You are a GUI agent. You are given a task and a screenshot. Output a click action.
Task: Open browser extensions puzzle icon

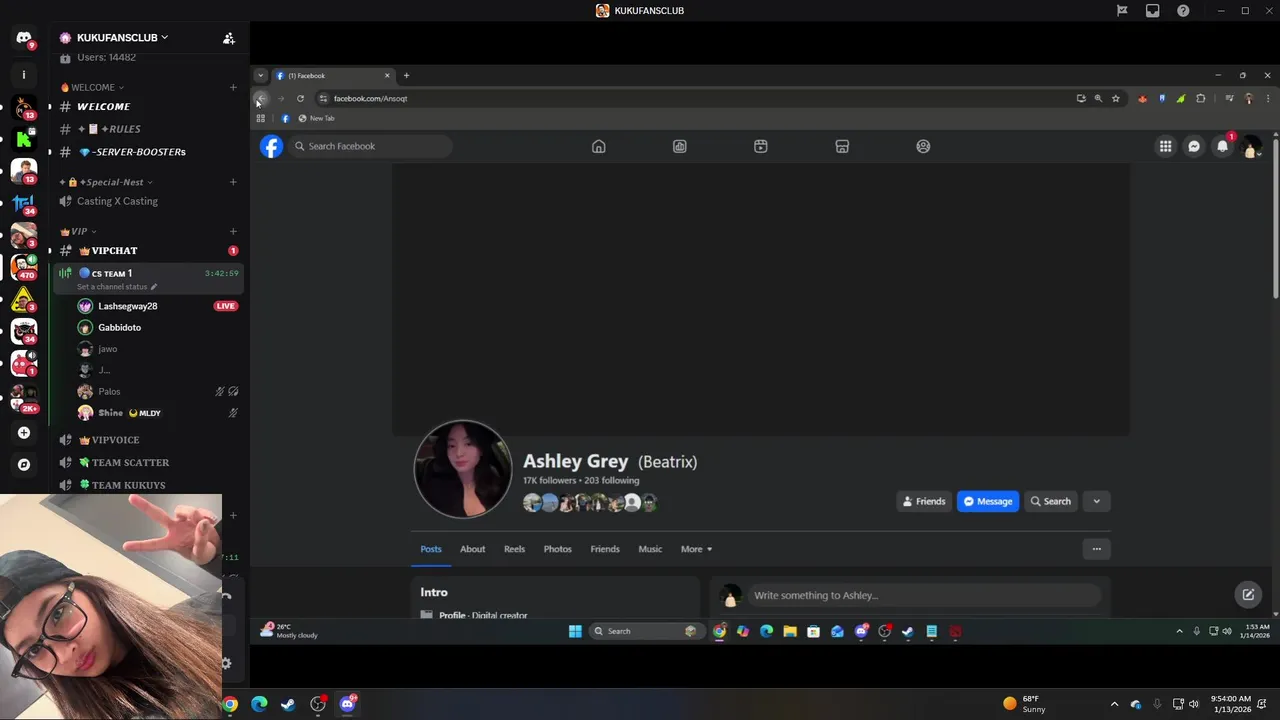click(x=1200, y=98)
